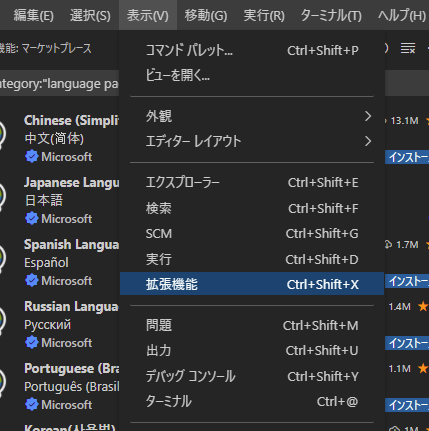Select 拡張機能 from the View menu
This screenshot has width=429, height=431.
pos(252,284)
